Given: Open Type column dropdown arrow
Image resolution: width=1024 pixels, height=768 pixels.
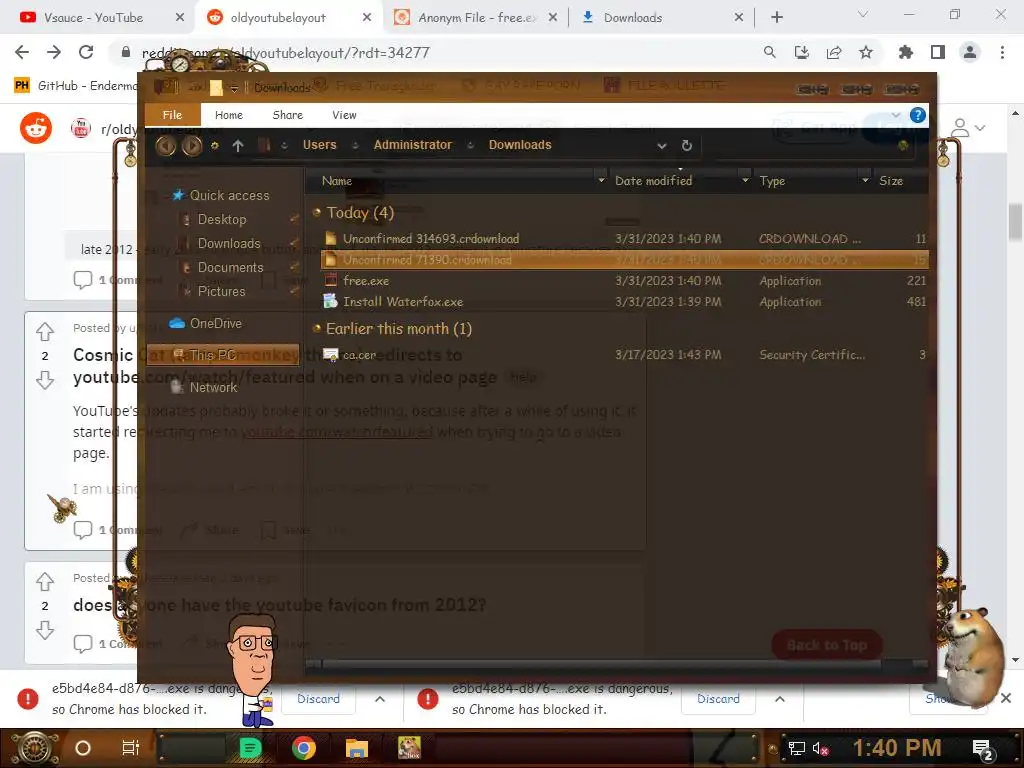Looking at the screenshot, I should (865, 180).
